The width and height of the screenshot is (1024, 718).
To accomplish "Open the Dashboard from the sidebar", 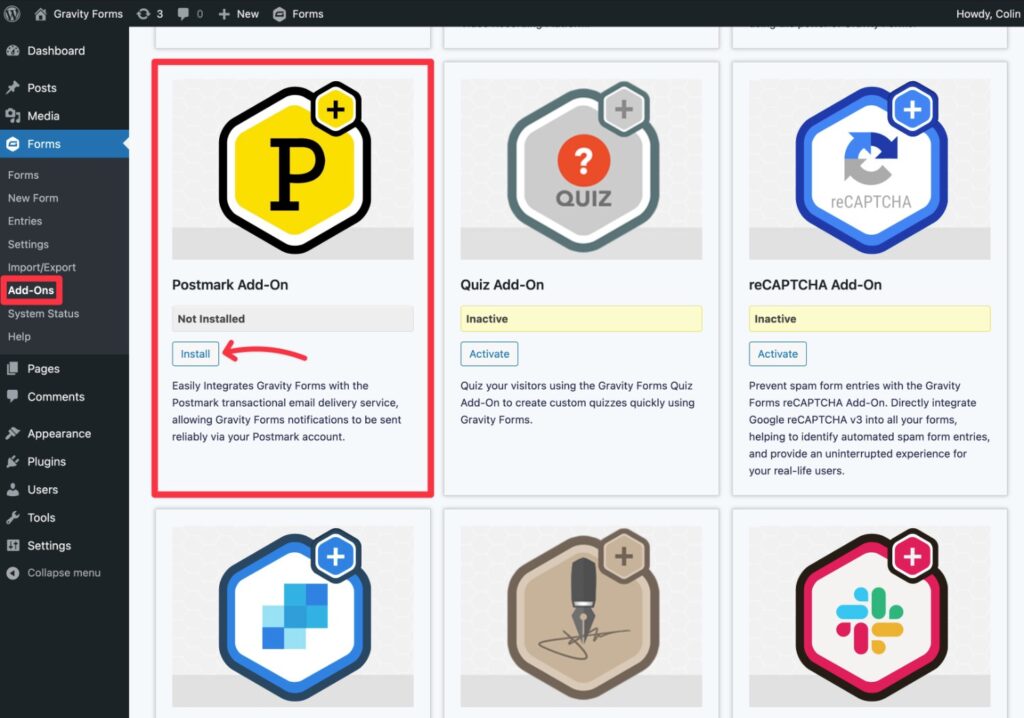I will [51, 50].
